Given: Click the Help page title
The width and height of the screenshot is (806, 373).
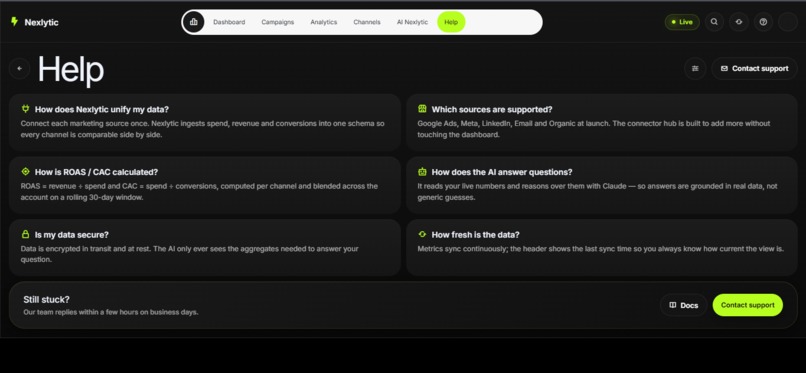Looking at the screenshot, I should coord(71,69).
